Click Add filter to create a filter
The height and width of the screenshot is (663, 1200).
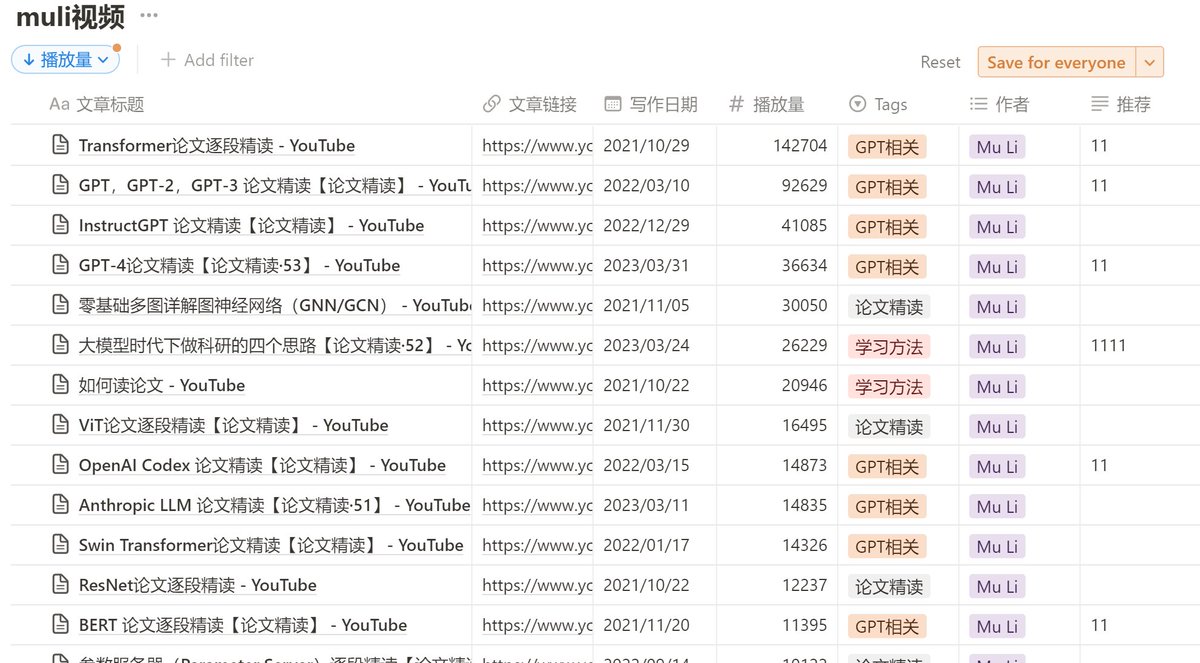click(x=207, y=61)
